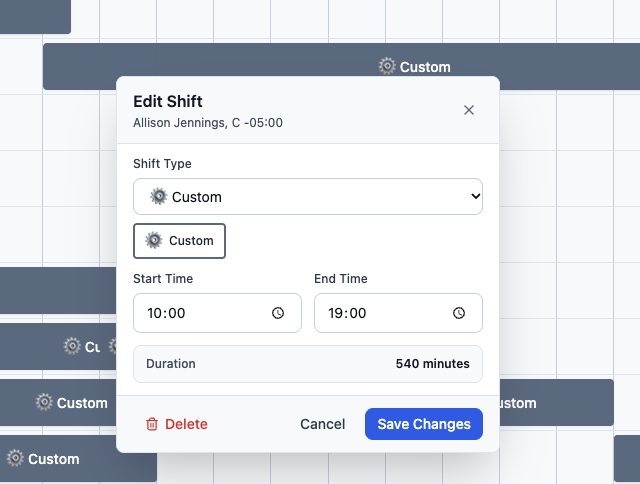Delete the shift using the Delete button
Screen dimensions: 640x484
pos(177,424)
